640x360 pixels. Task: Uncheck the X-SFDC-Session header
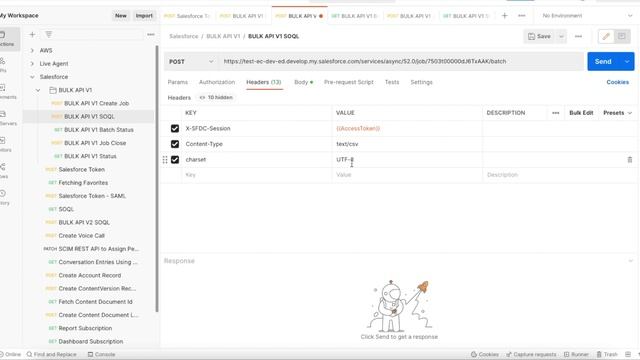pyautogui.click(x=175, y=129)
